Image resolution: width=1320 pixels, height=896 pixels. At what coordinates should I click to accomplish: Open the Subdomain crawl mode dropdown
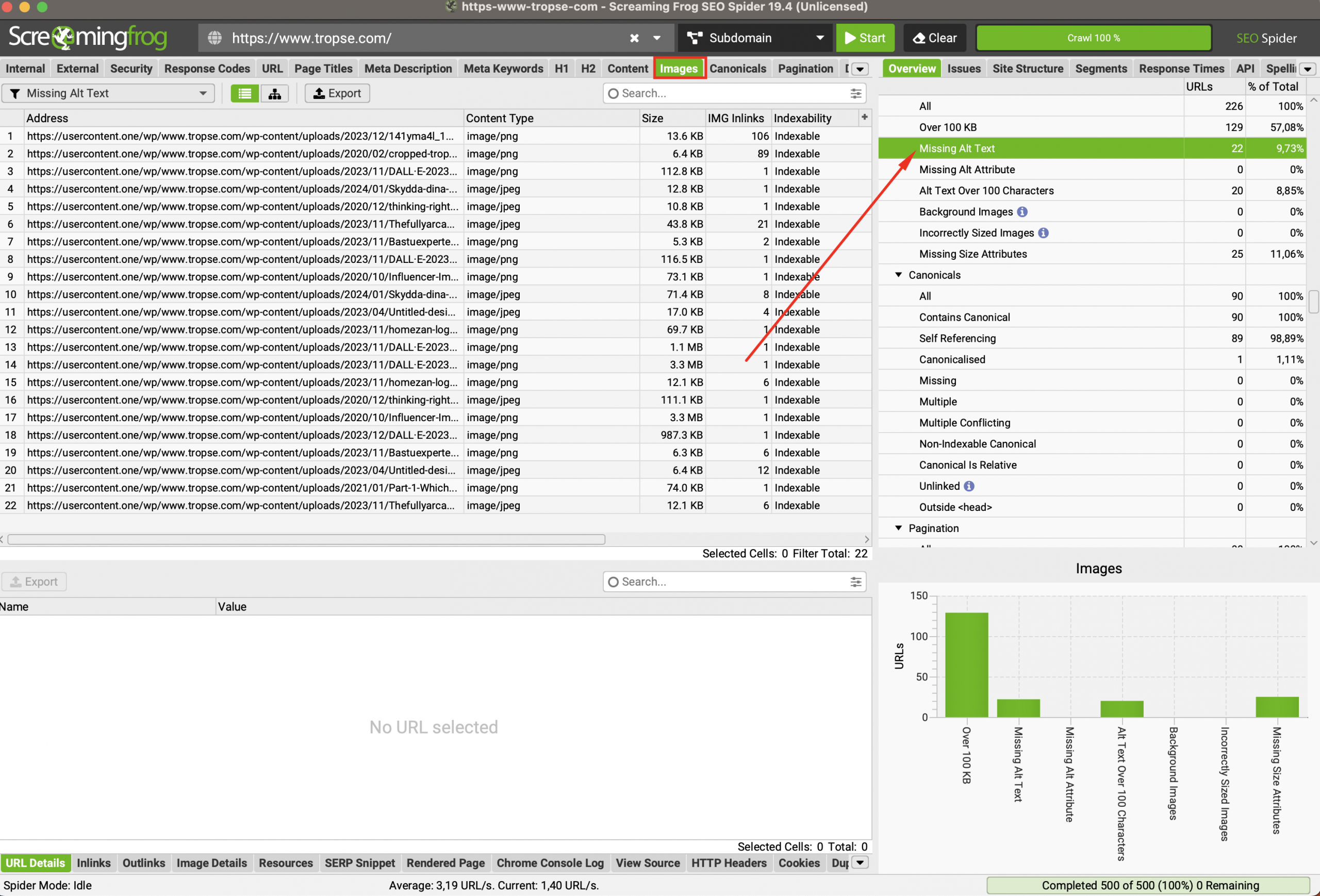point(755,38)
